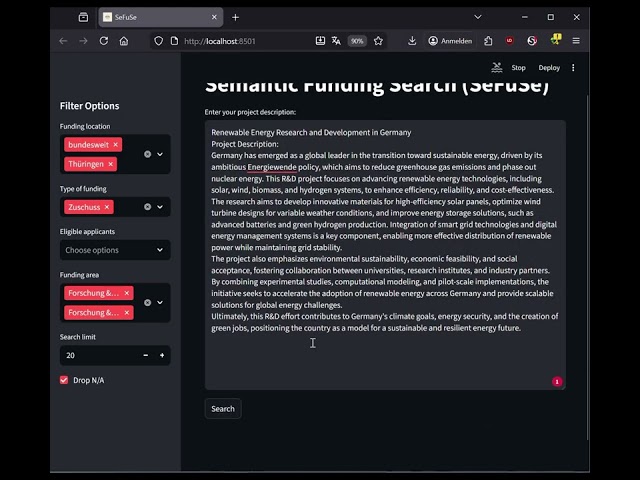Click the Anmelden account button
Image resolution: width=640 pixels, height=480 pixels.
point(450,41)
